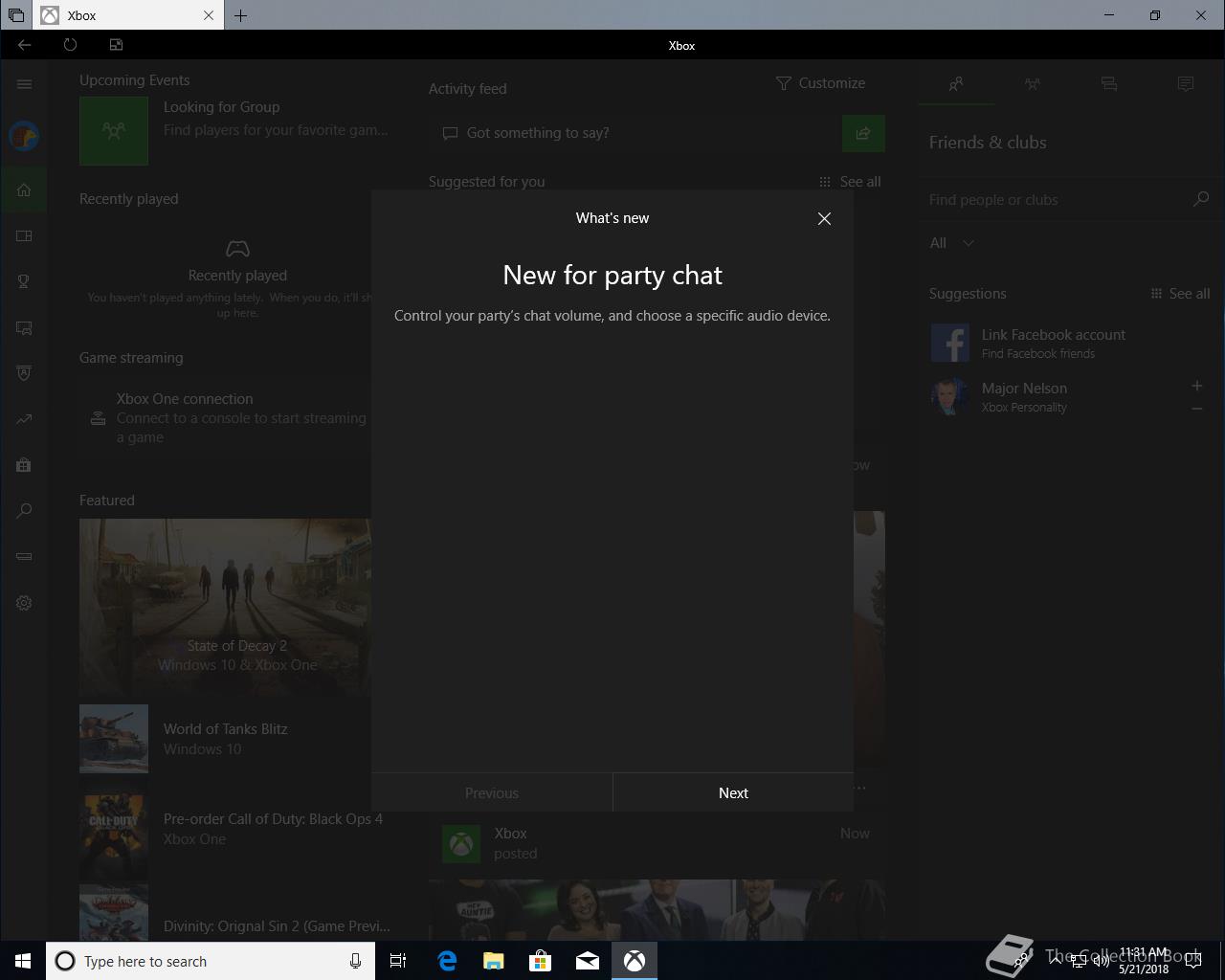The image size is (1225, 980).
Task: Open a new tab with plus button
Action: point(240,15)
